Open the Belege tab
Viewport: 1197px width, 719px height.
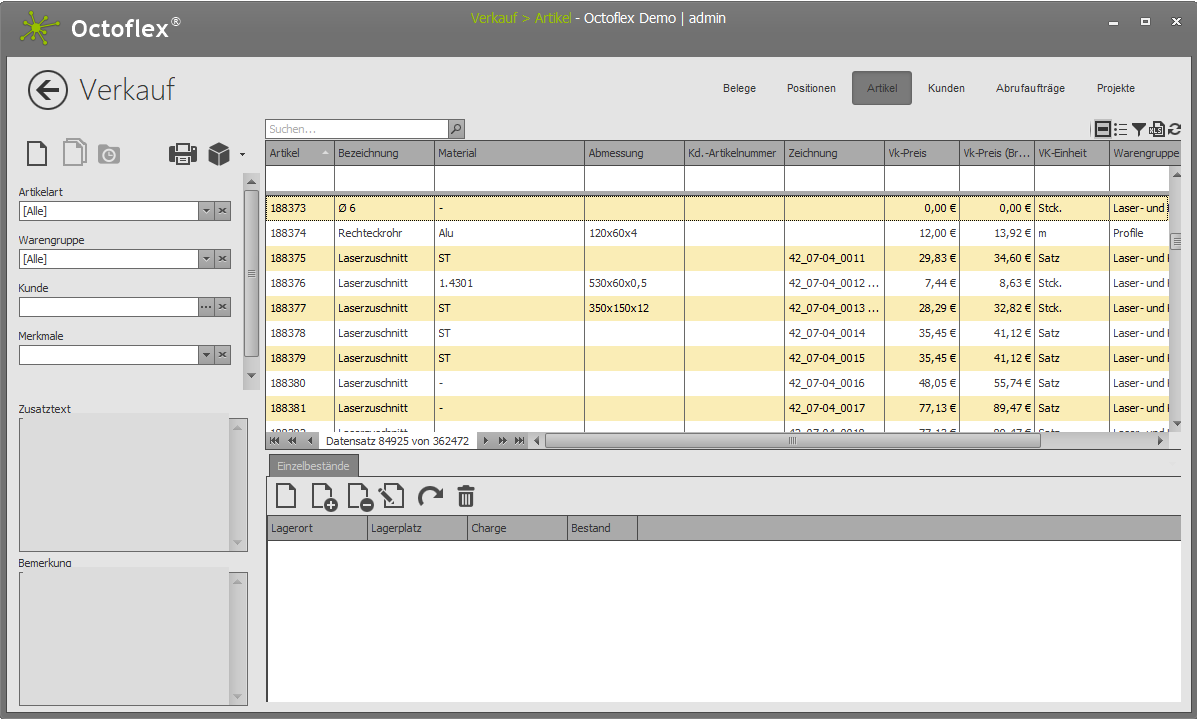[x=739, y=88]
